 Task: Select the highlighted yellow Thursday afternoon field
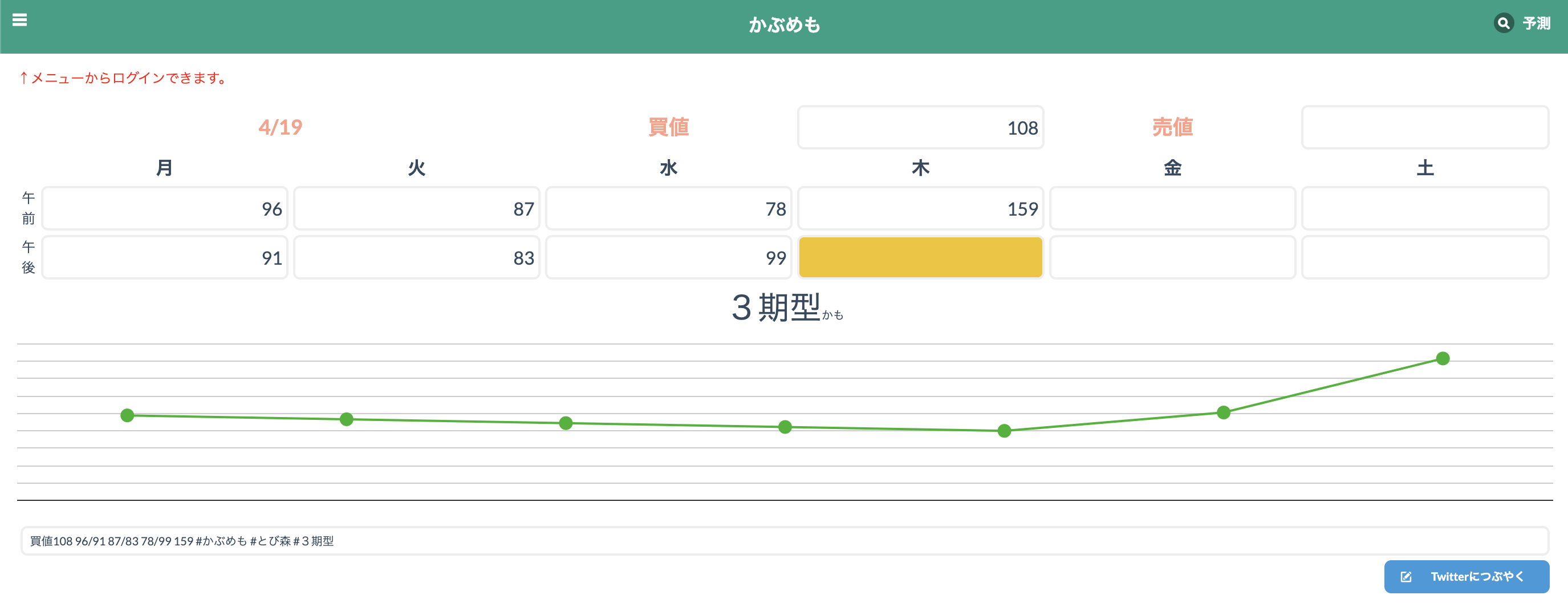920,257
